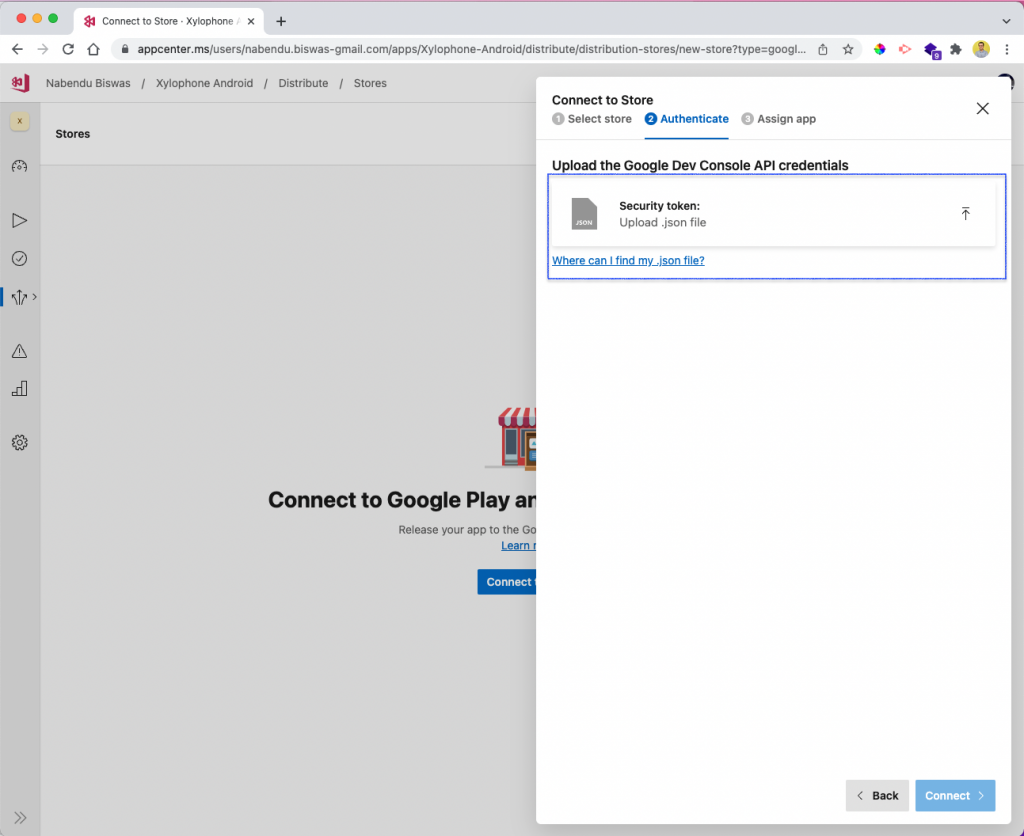Expand Distribute submenu chevron in sidebar
1024x836 pixels.
coord(35,297)
